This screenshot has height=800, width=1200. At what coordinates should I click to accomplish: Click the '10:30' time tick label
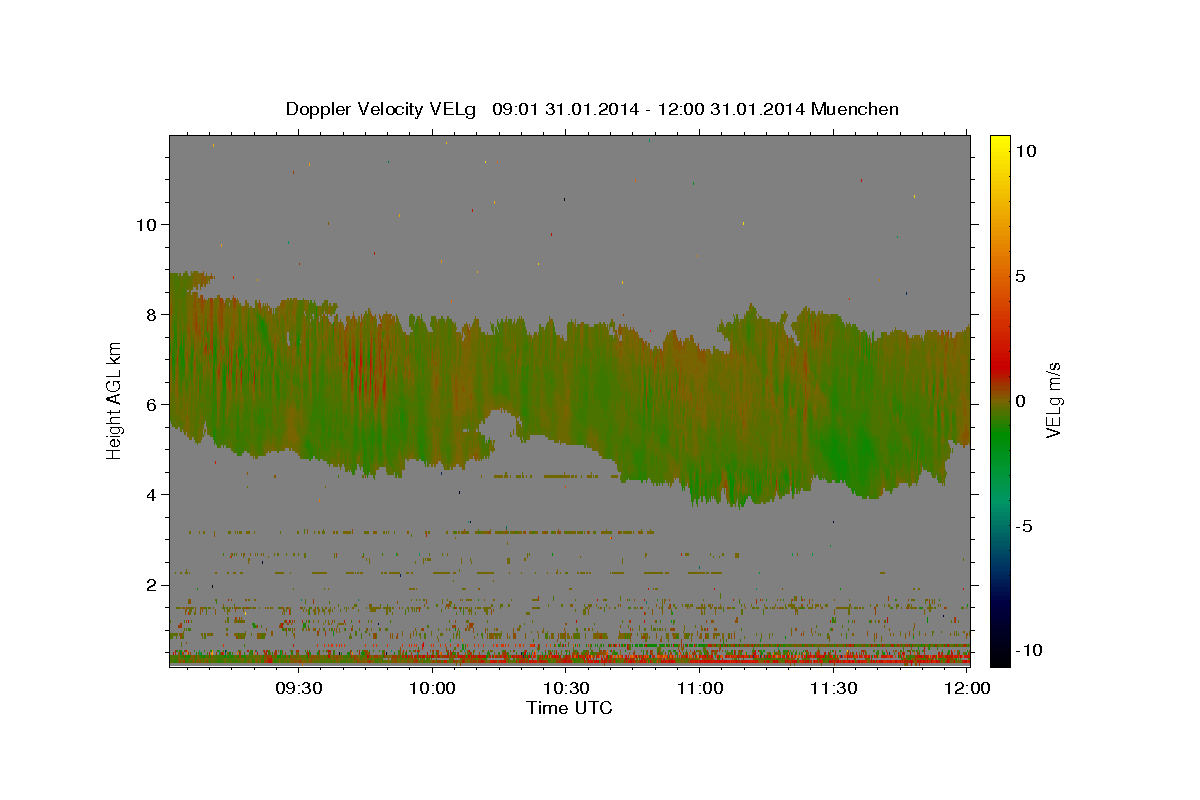[x=566, y=688]
